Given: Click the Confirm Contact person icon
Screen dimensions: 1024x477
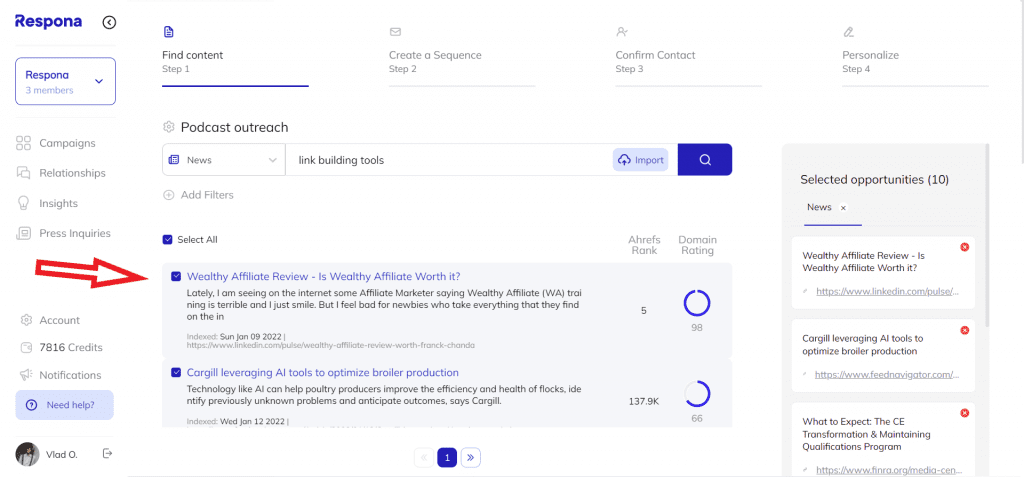Looking at the screenshot, I should tap(622, 32).
